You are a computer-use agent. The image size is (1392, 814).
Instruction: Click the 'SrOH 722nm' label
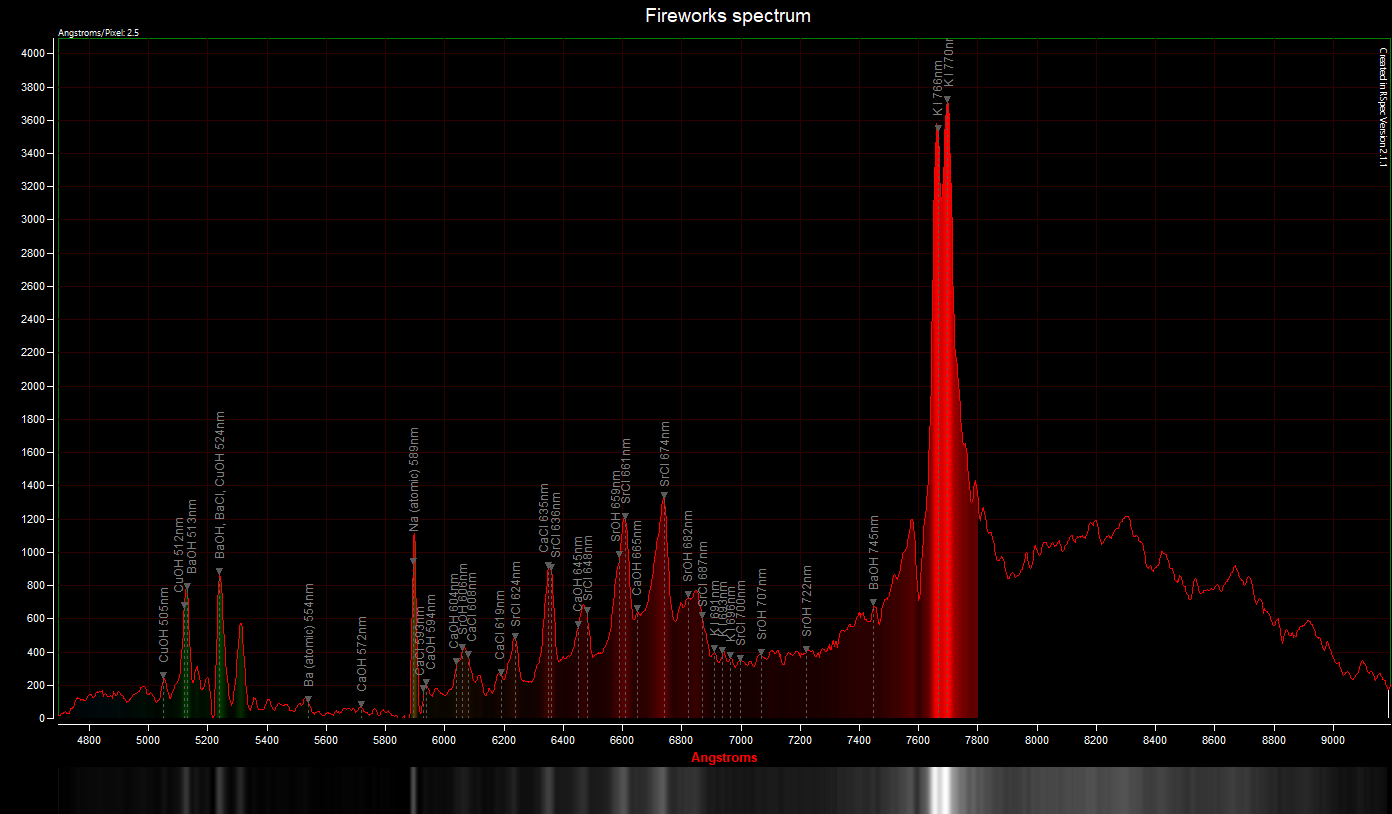pos(807,601)
